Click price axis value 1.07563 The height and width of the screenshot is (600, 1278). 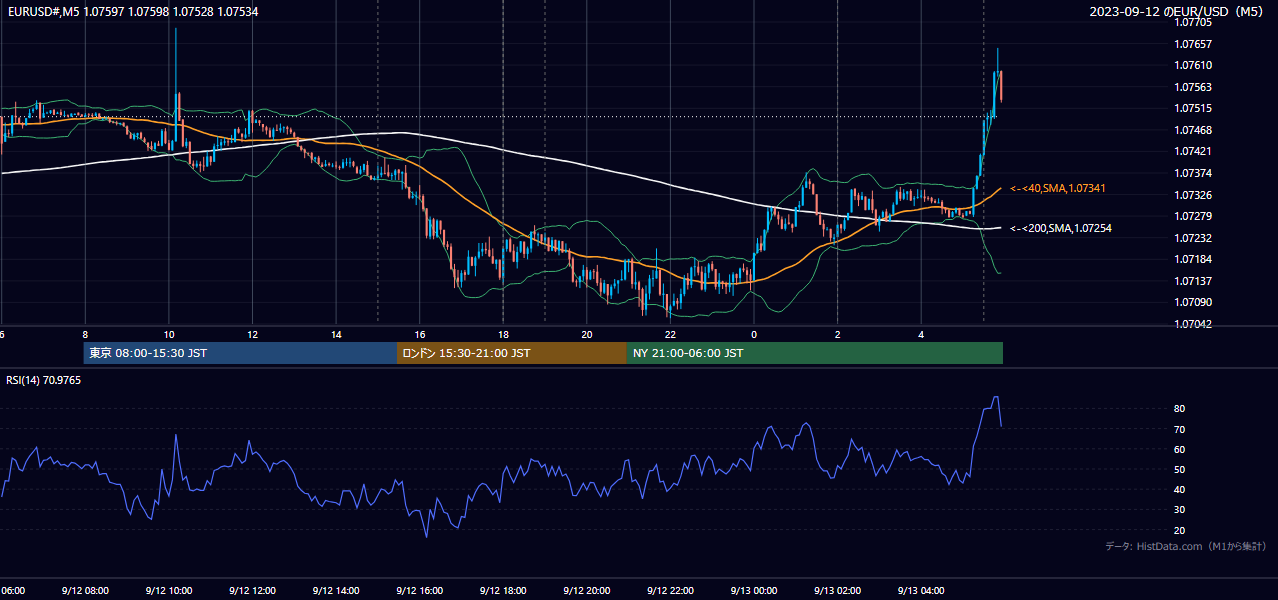pyautogui.click(x=1194, y=87)
